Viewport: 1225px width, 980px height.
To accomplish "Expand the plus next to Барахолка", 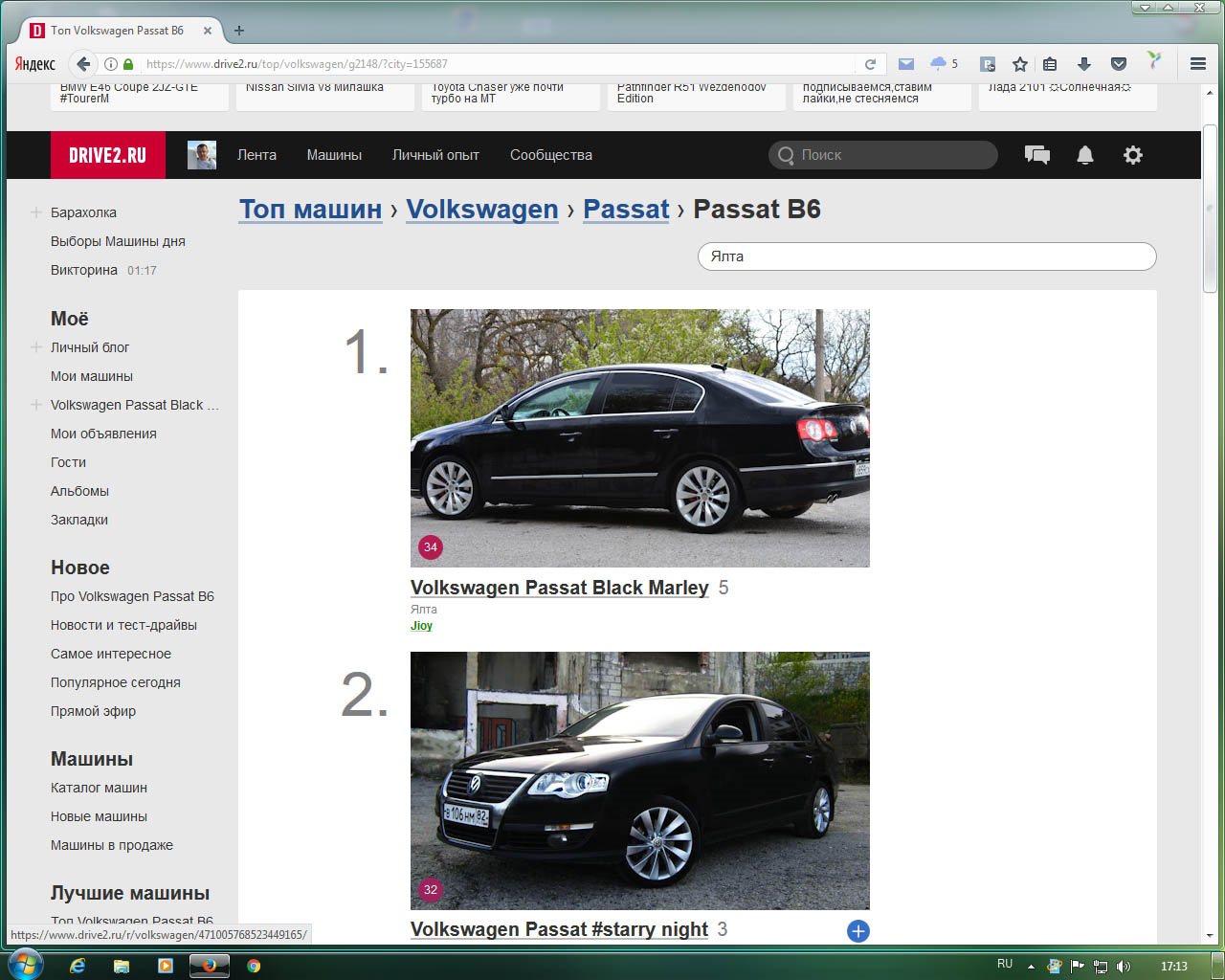I will (35, 212).
